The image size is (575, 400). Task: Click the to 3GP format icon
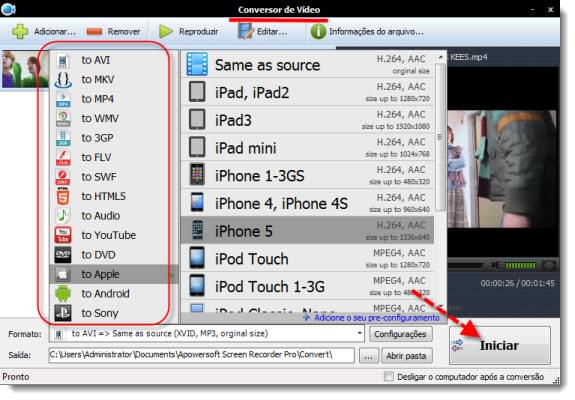[x=63, y=138]
